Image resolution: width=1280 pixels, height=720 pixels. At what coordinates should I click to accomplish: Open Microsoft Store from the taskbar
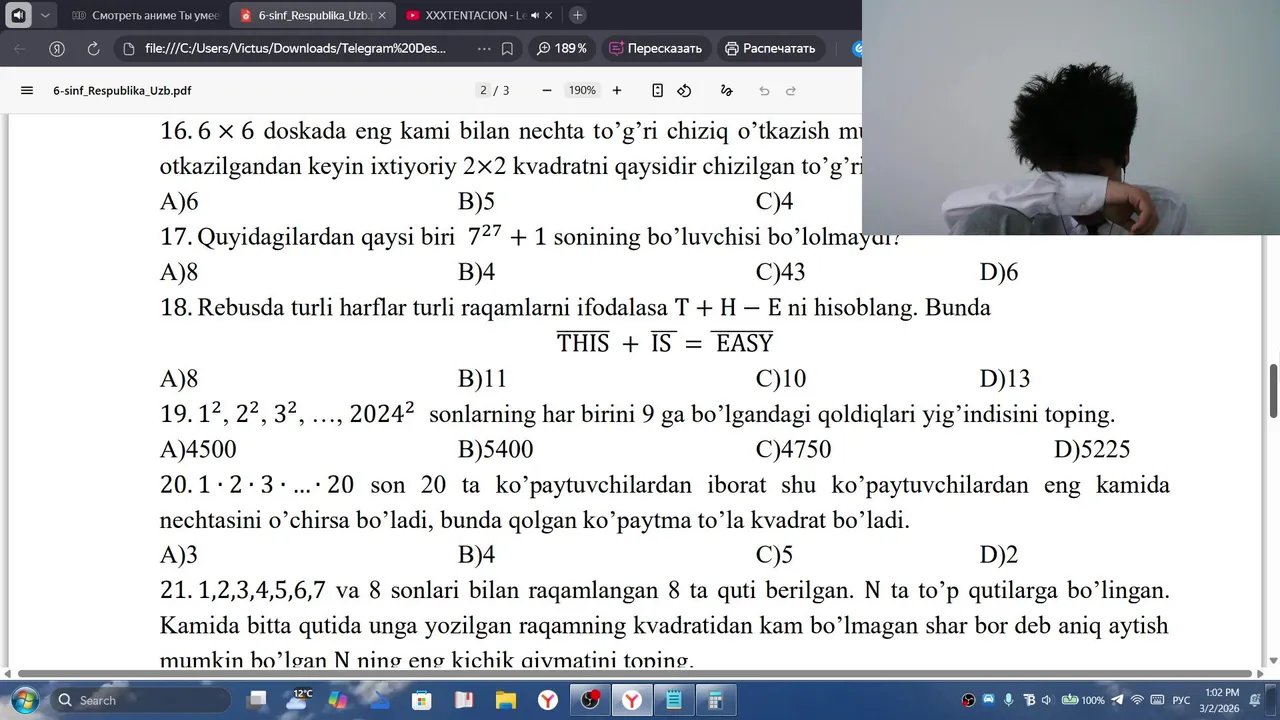pos(421,700)
